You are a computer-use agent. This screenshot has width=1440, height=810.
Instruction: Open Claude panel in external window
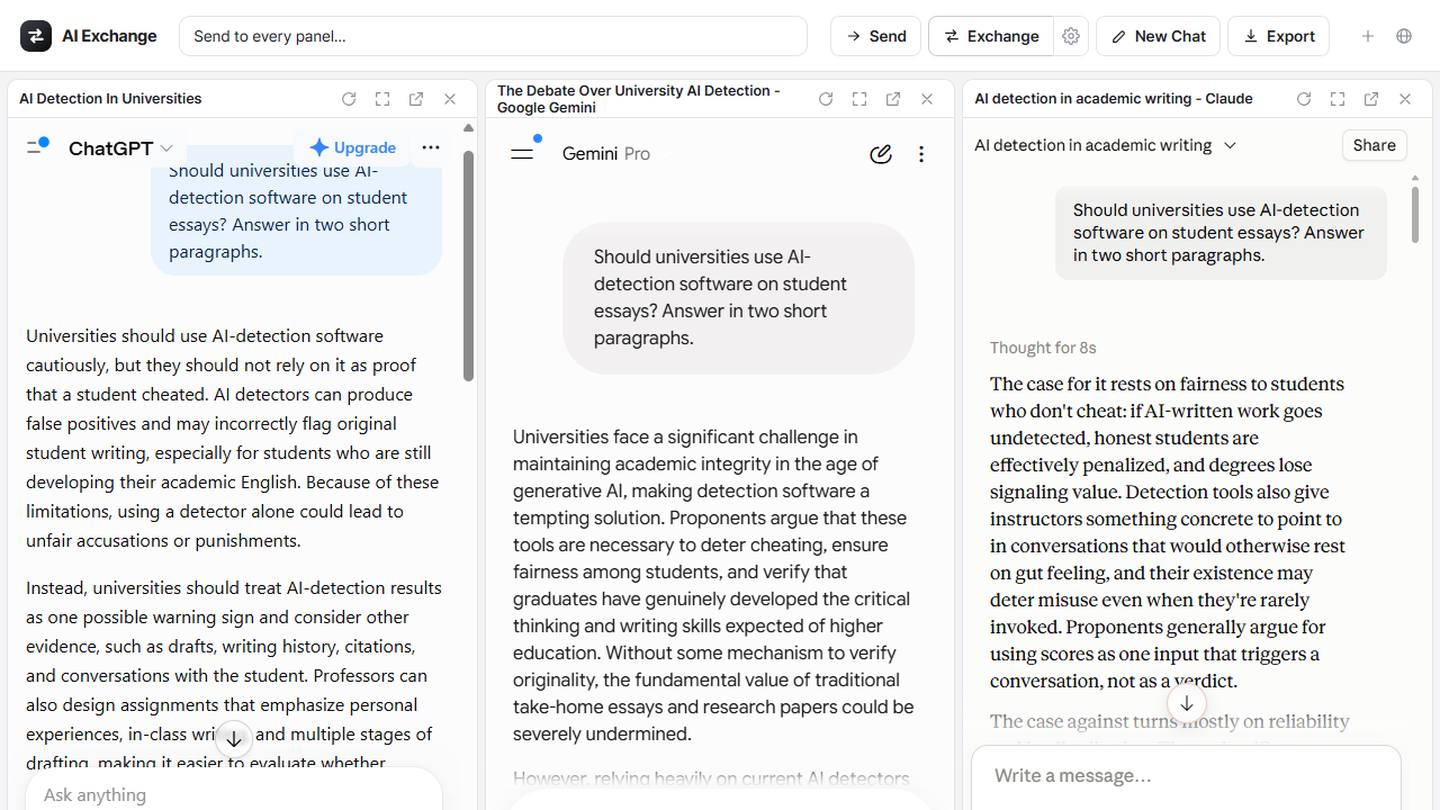click(x=1371, y=99)
